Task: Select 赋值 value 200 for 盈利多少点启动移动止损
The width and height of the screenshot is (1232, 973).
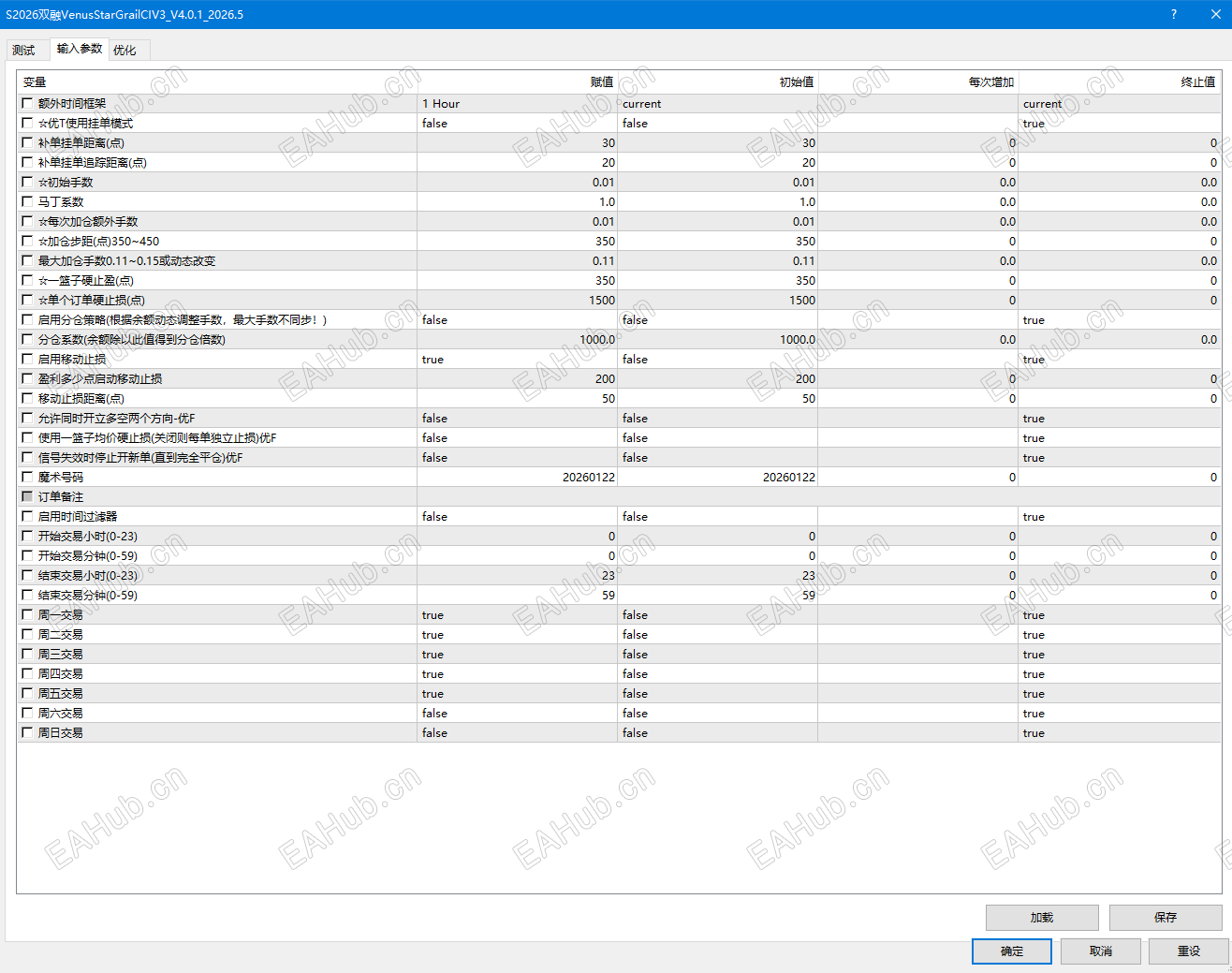Action: click(x=517, y=379)
